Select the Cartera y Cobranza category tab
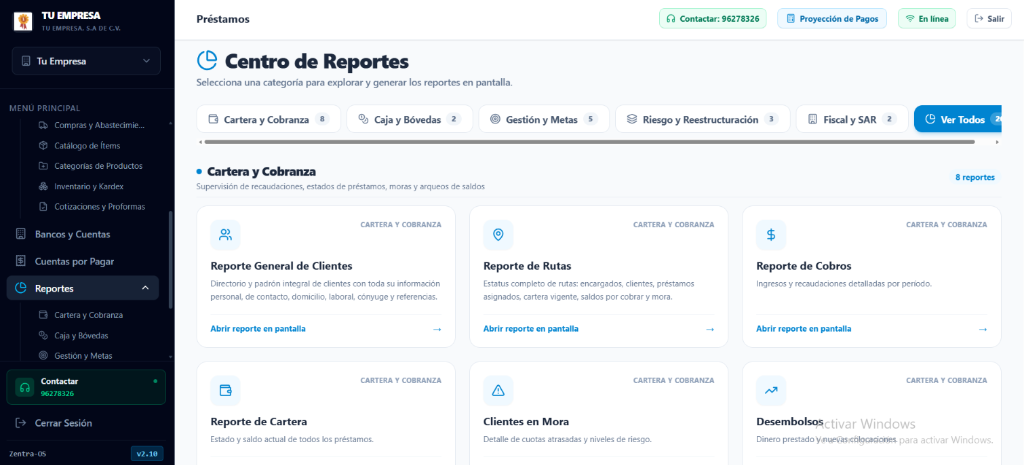This screenshot has width=1024, height=465. coord(268,119)
